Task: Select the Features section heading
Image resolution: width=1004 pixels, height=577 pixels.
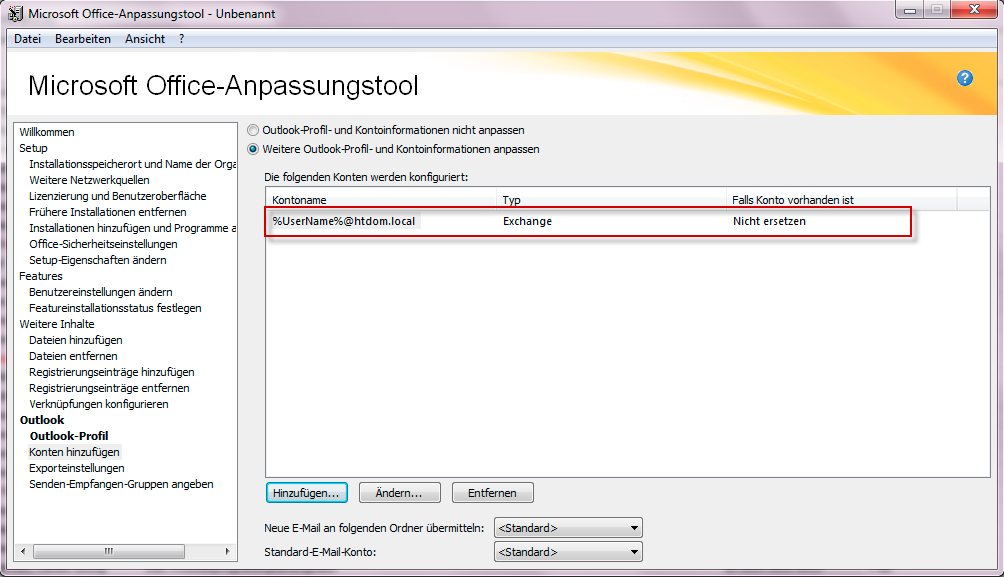Action: tap(40, 276)
